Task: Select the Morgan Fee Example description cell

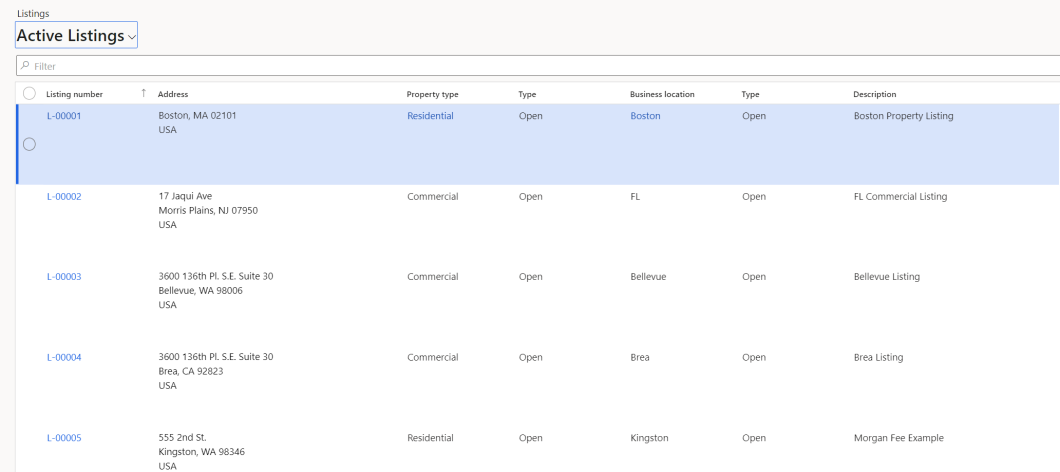Action: [x=898, y=438]
